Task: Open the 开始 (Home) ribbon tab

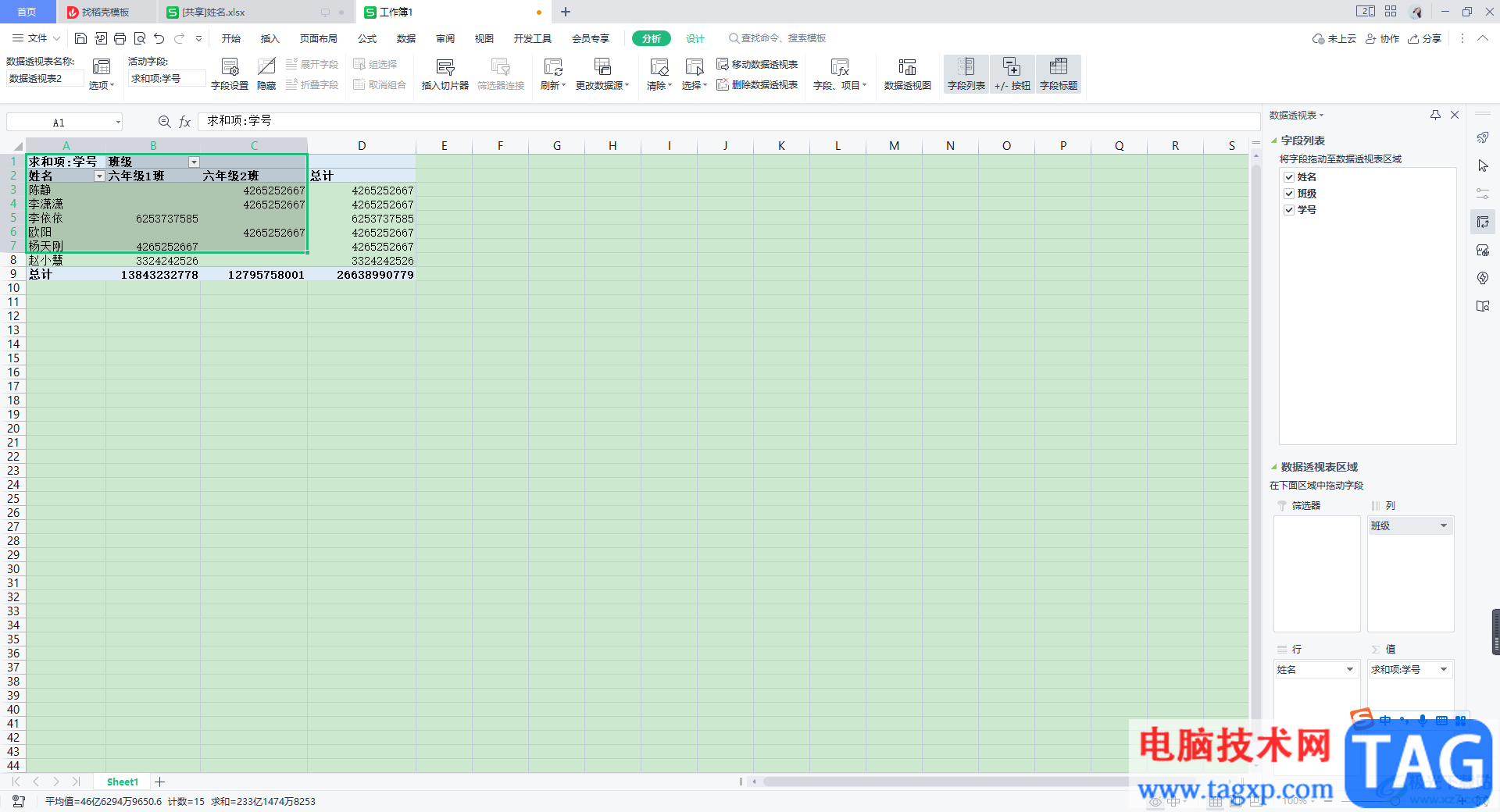Action: point(230,38)
